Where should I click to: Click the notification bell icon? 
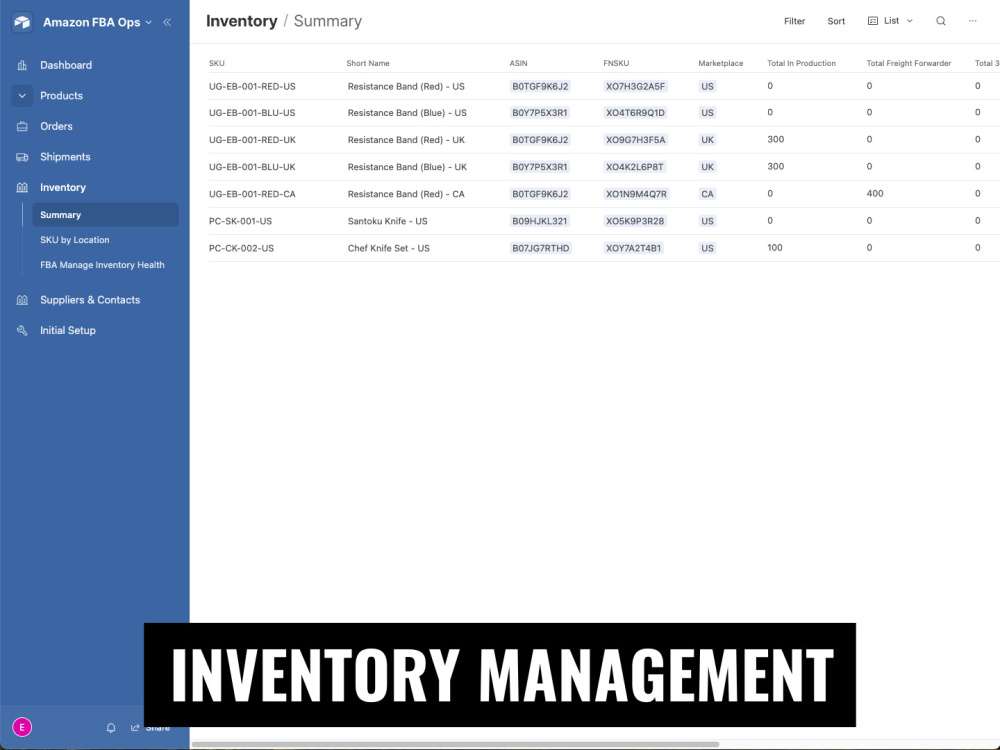pyautogui.click(x=111, y=728)
